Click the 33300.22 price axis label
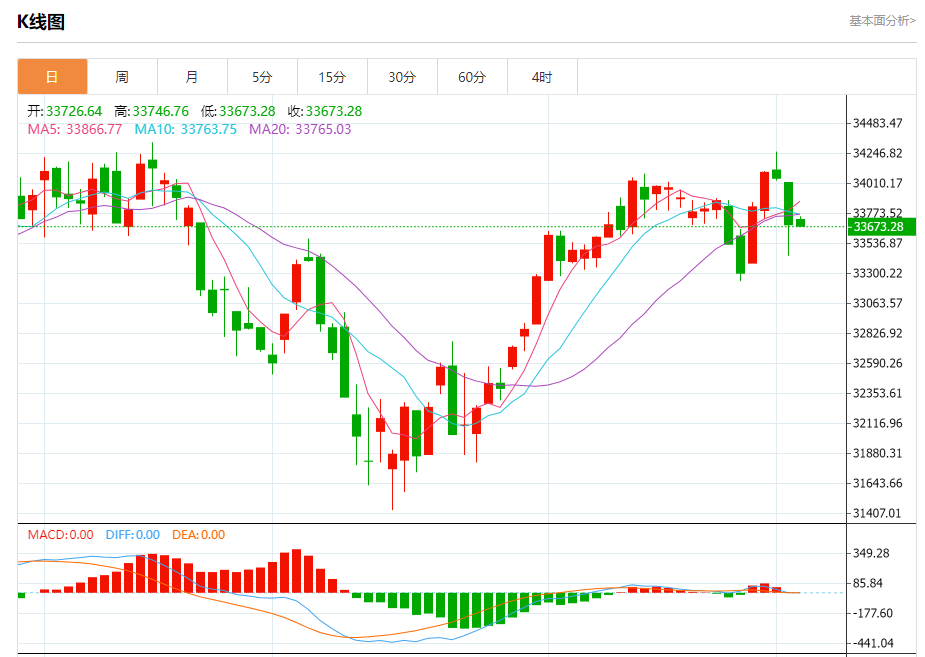Image resolution: width=925 pixels, height=657 pixels. [x=878, y=273]
